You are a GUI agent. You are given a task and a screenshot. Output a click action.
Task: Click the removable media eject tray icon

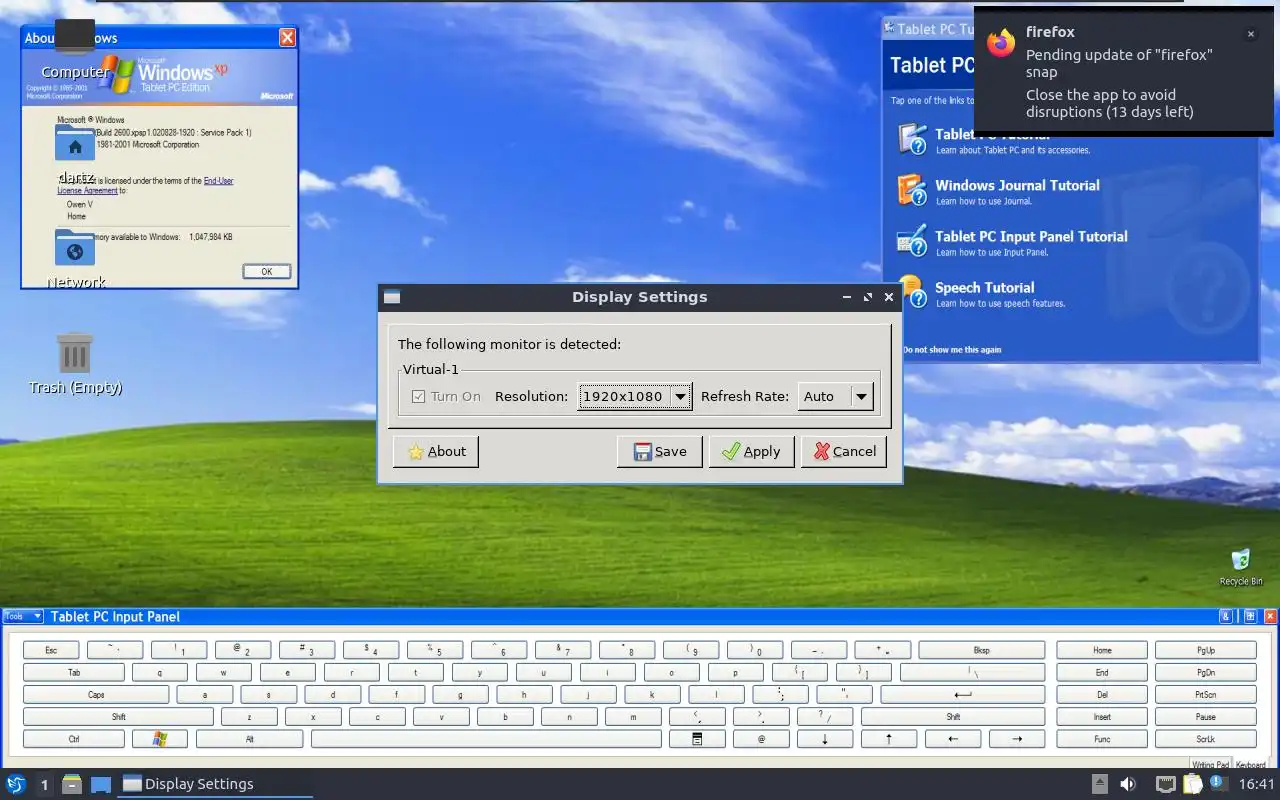tap(1100, 784)
